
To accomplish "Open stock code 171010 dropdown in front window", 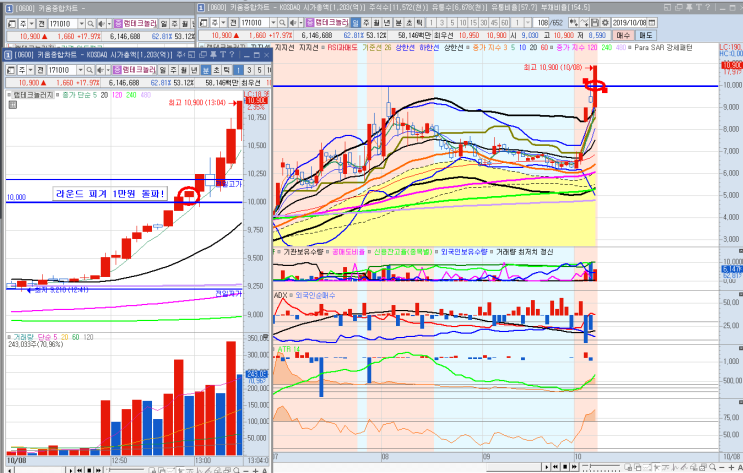I will coord(81,70).
